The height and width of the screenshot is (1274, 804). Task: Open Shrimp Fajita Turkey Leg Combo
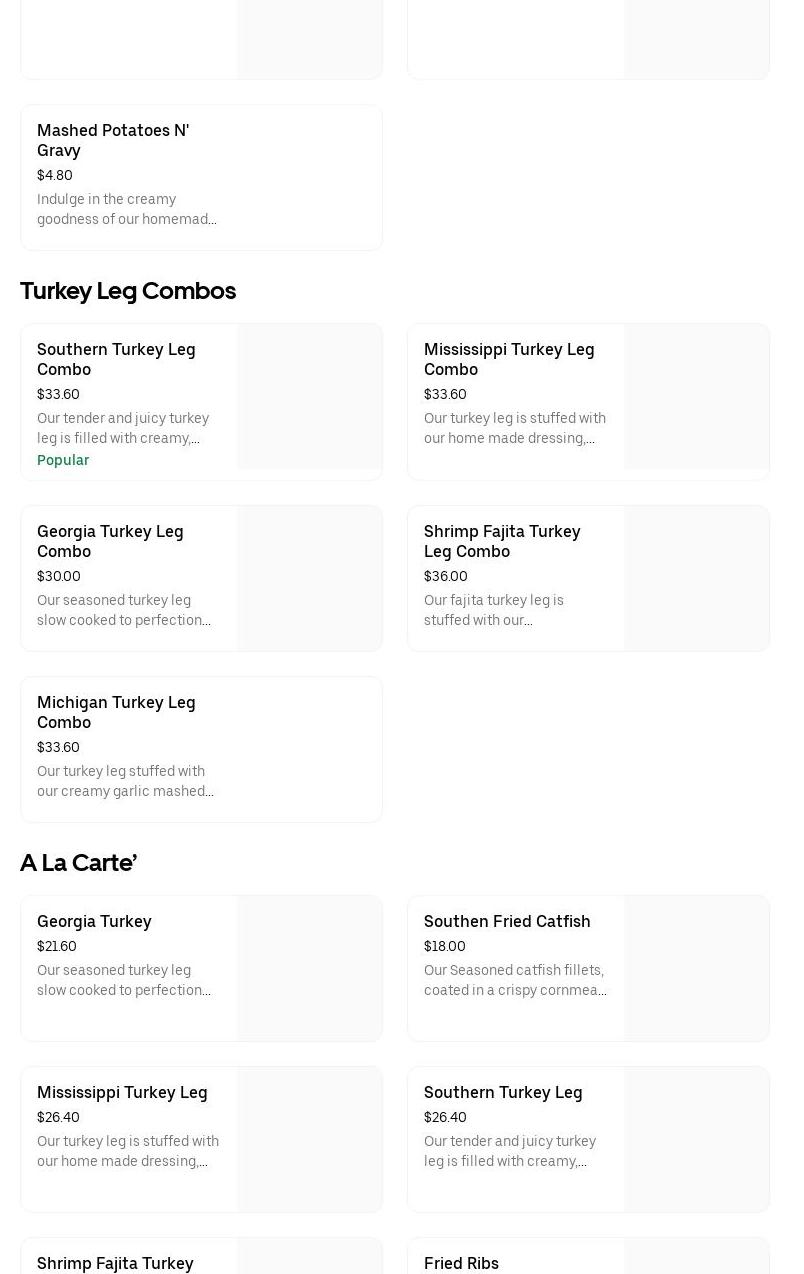(502, 541)
